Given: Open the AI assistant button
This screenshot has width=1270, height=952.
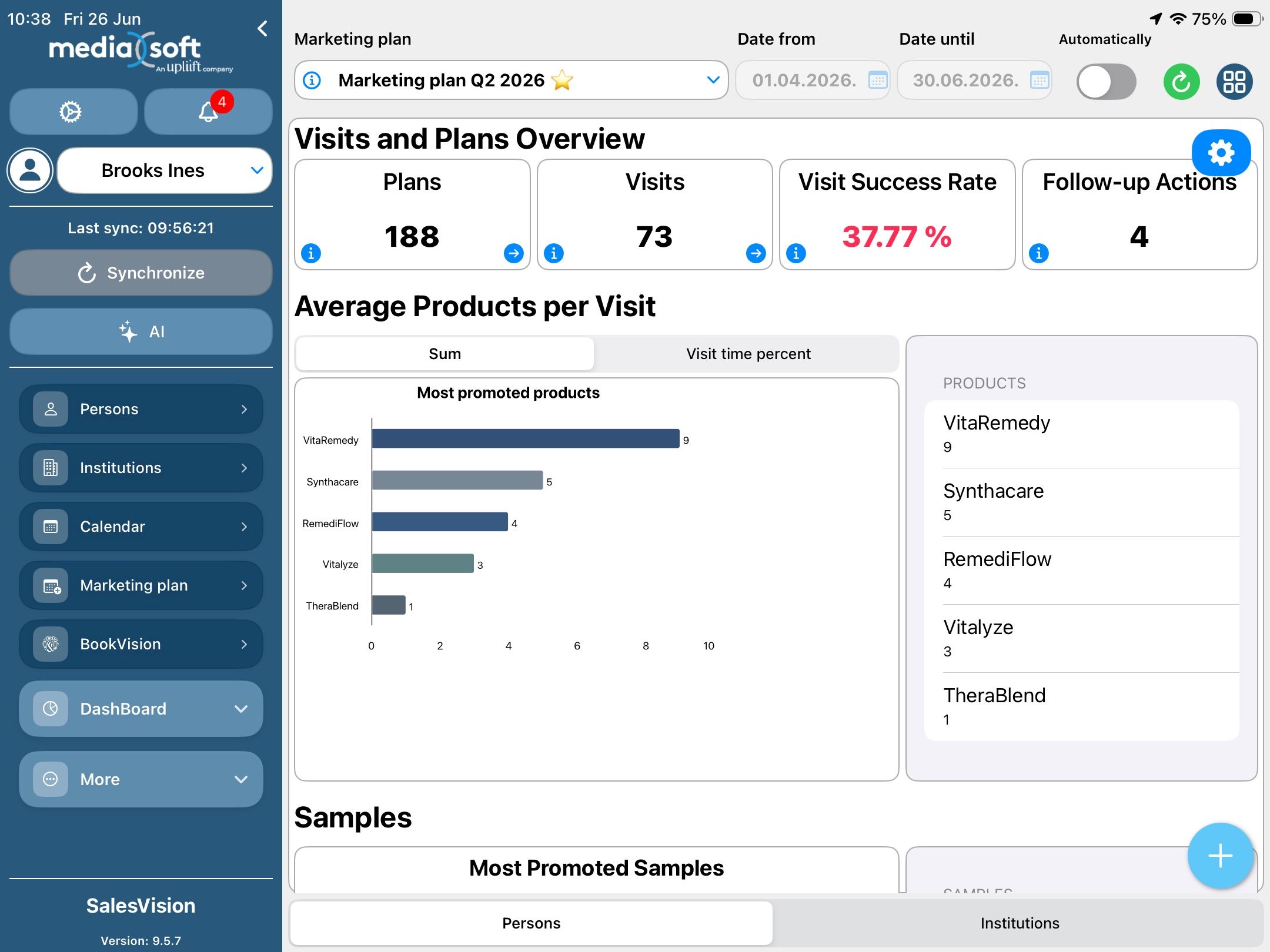Looking at the screenshot, I should [x=141, y=331].
